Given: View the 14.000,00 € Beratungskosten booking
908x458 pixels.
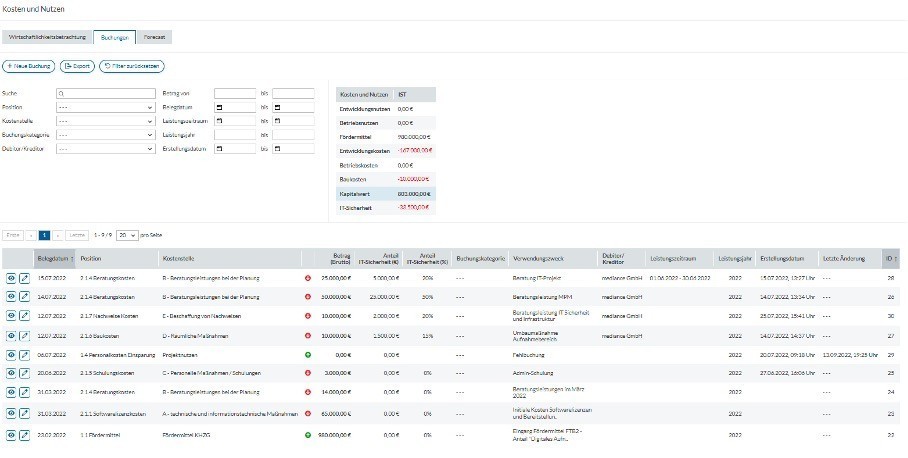Looking at the screenshot, I should [11, 393].
